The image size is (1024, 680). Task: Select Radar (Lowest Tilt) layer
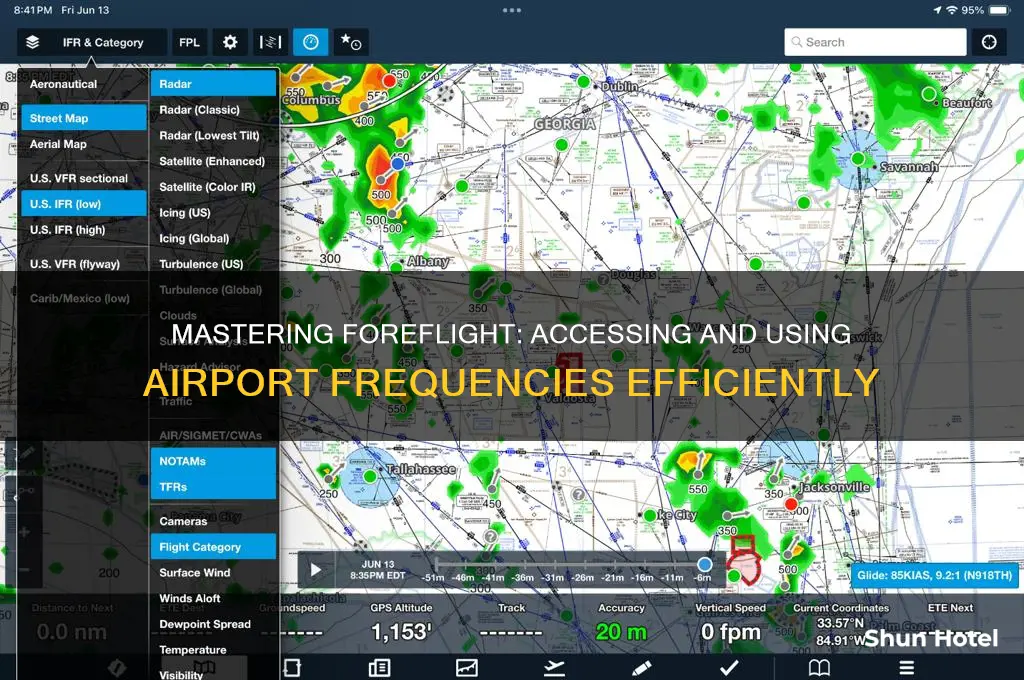pos(213,135)
